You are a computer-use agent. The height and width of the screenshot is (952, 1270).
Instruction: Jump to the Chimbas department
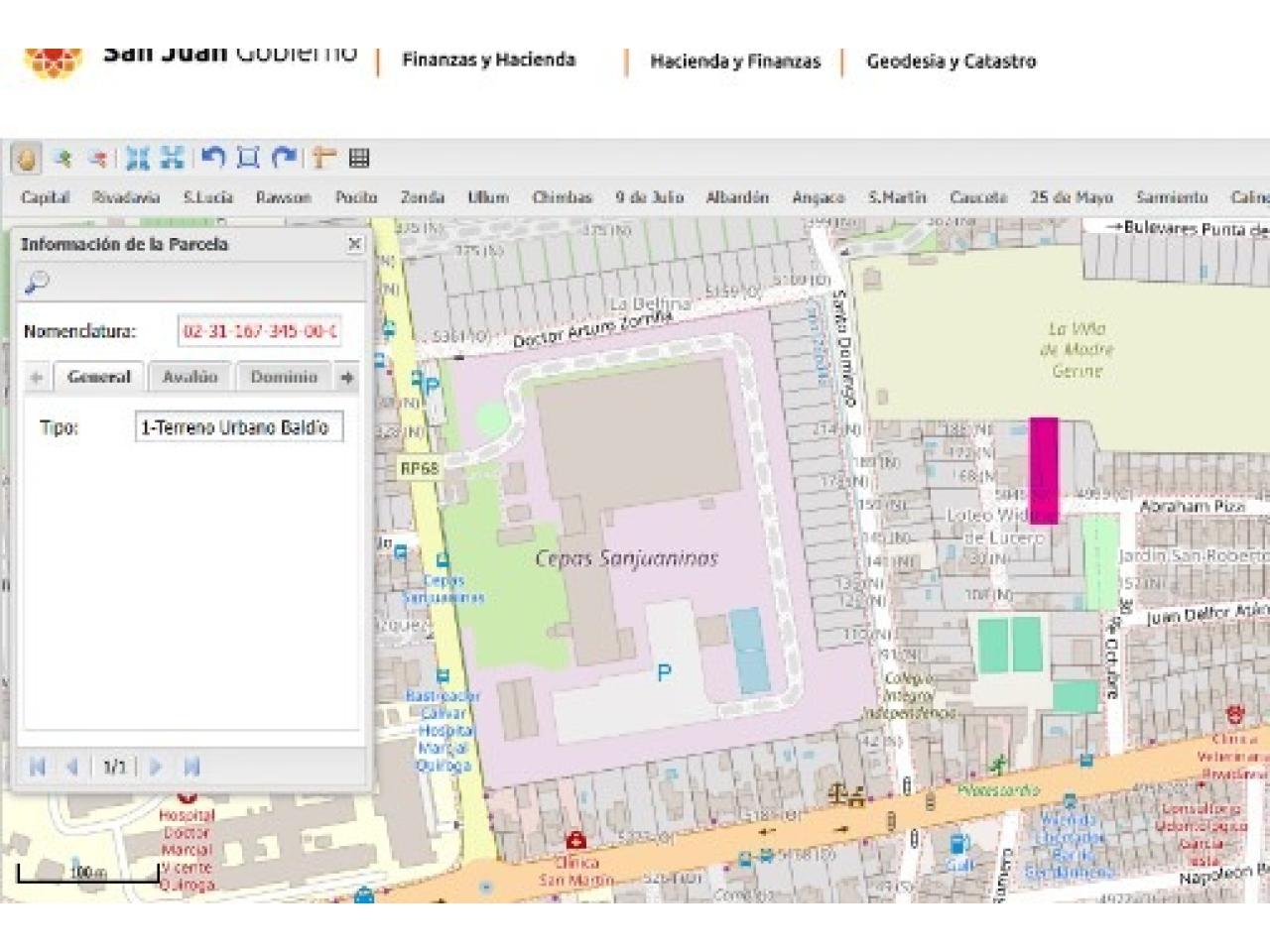(562, 197)
